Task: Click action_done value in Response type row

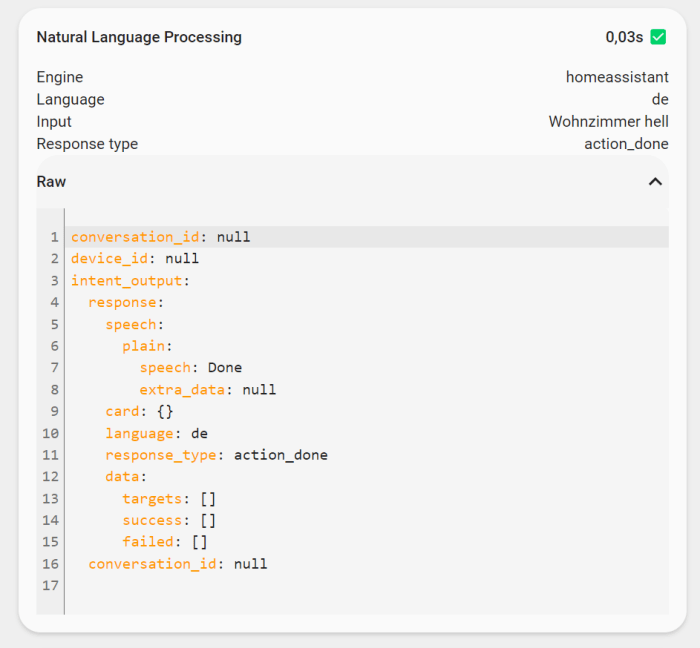Action: [x=626, y=144]
